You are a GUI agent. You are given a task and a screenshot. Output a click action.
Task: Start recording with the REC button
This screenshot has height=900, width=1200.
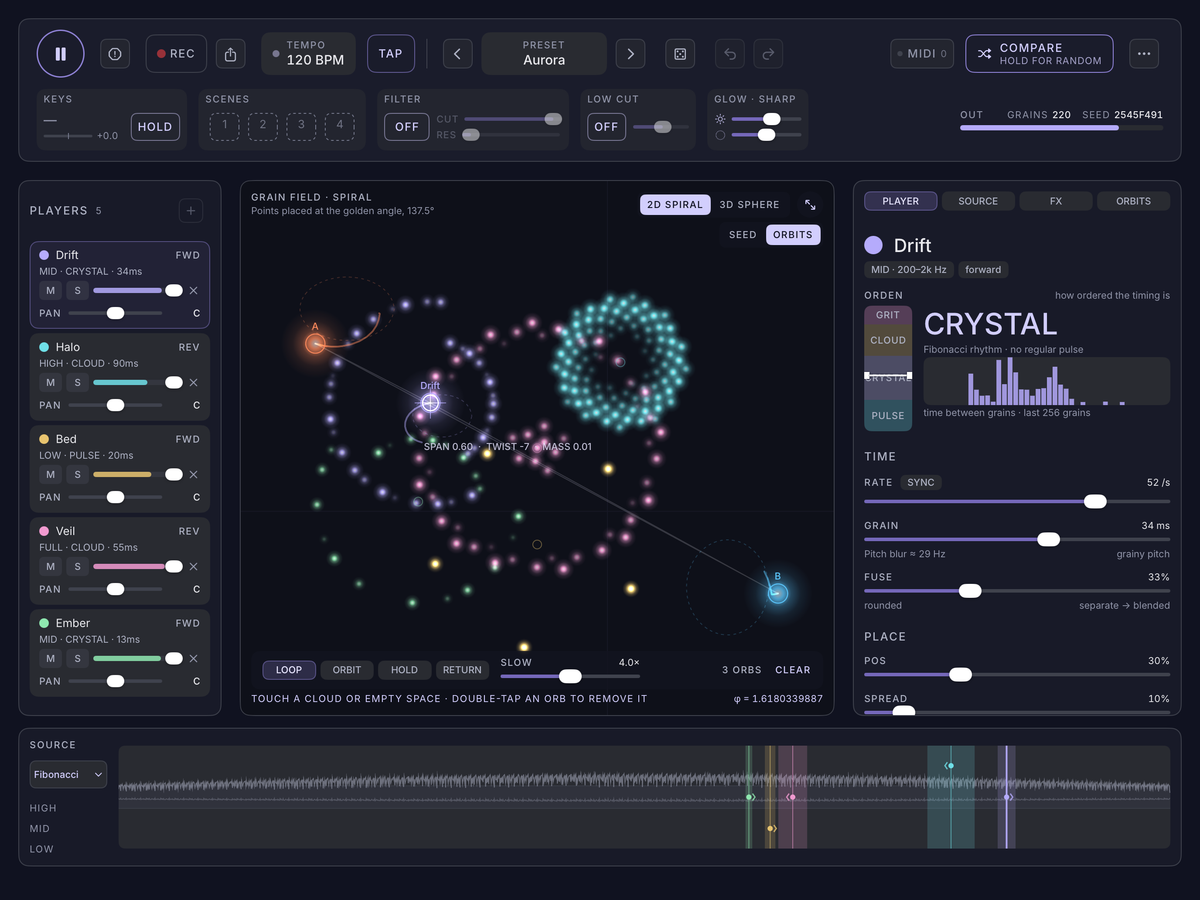point(176,54)
